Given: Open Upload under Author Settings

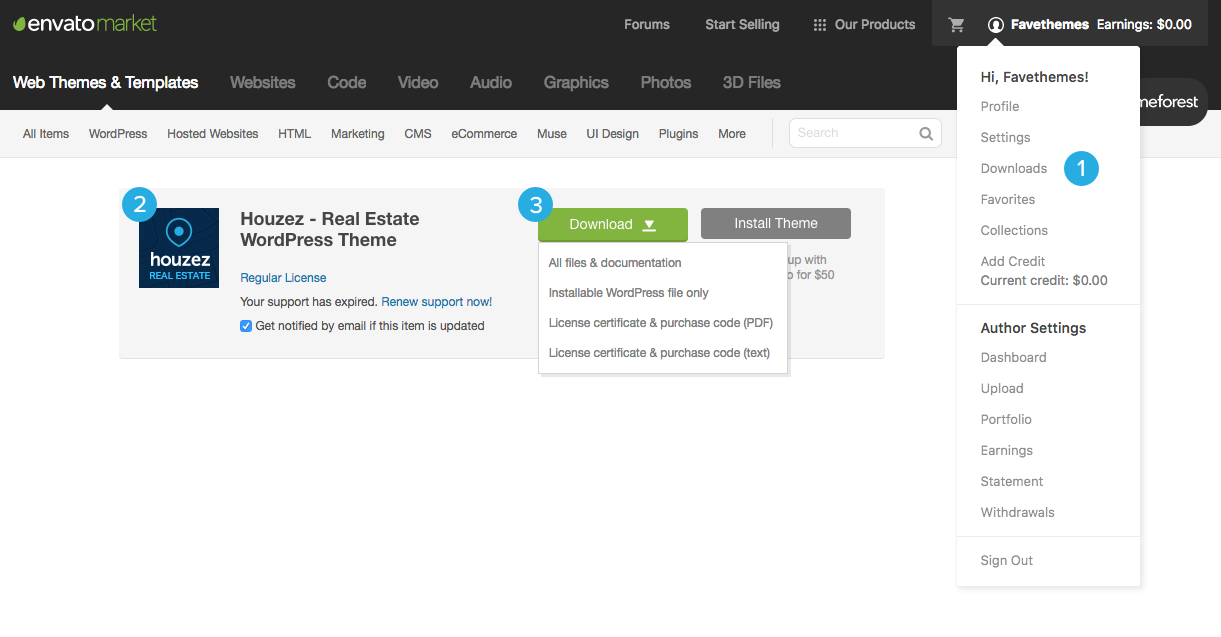Looking at the screenshot, I should 1002,389.
